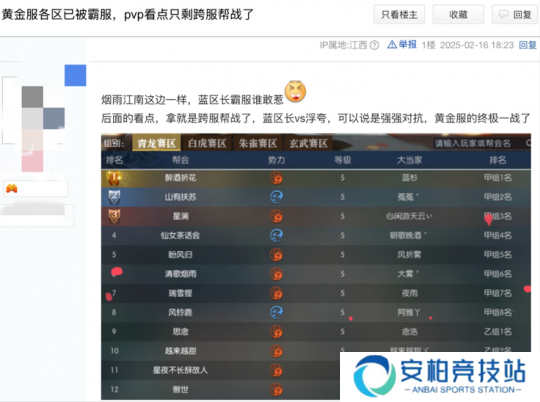Click the blue faction icon for 风铃鹿
Image resolution: width=540 pixels, height=402 pixels.
coord(276,312)
